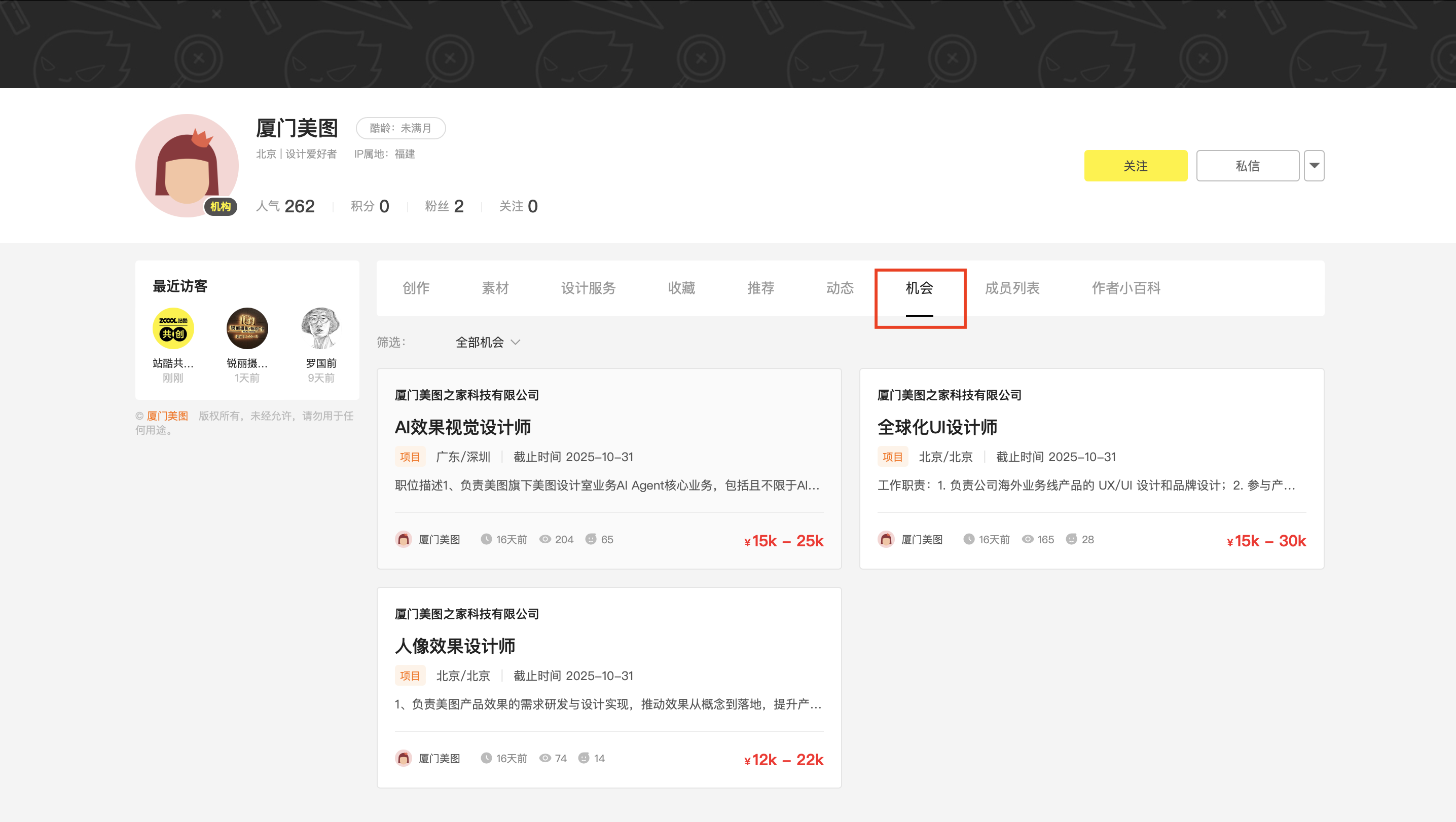
Task: Click applicants face icon beside 65
Action: [591, 539]
